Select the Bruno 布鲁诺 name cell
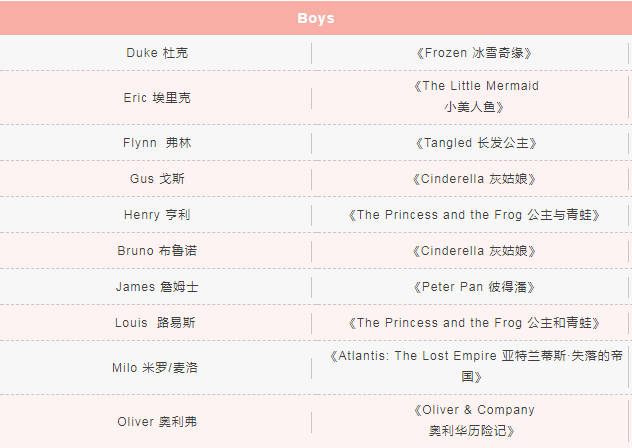Image resolution: width=632 pixels, height=448 pixels. 156,250
